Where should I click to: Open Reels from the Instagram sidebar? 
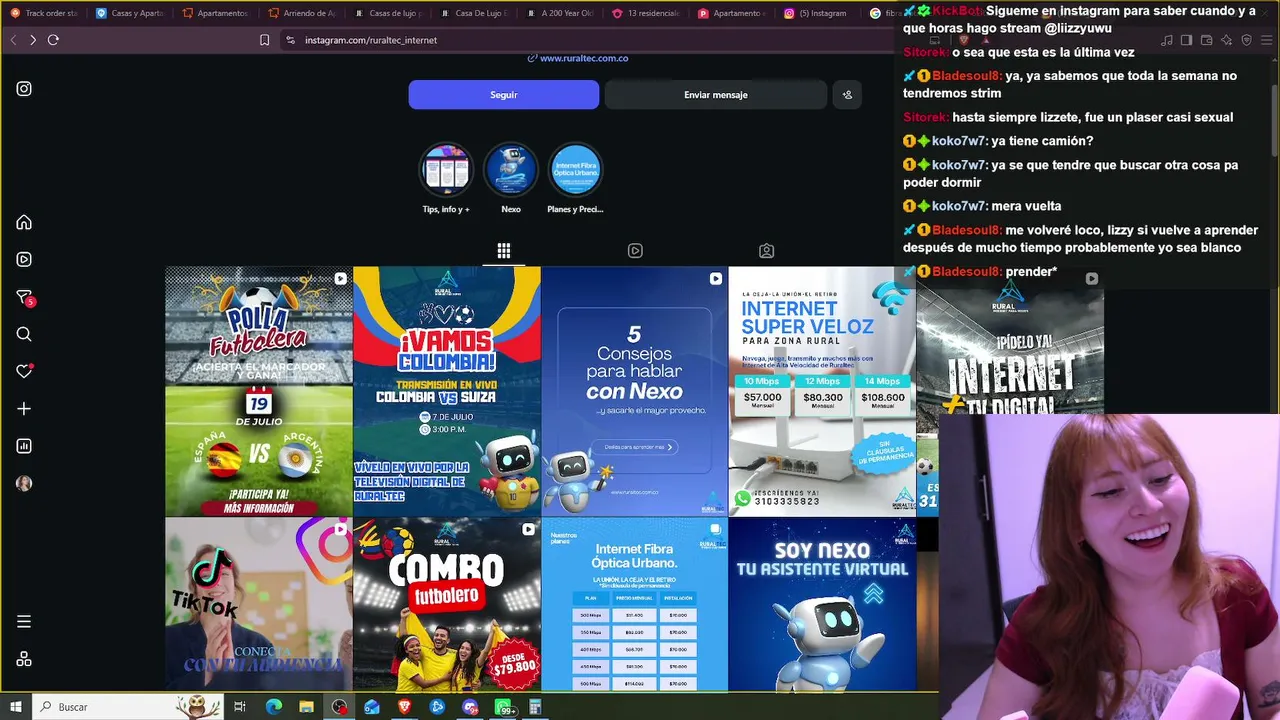(24, 259)
